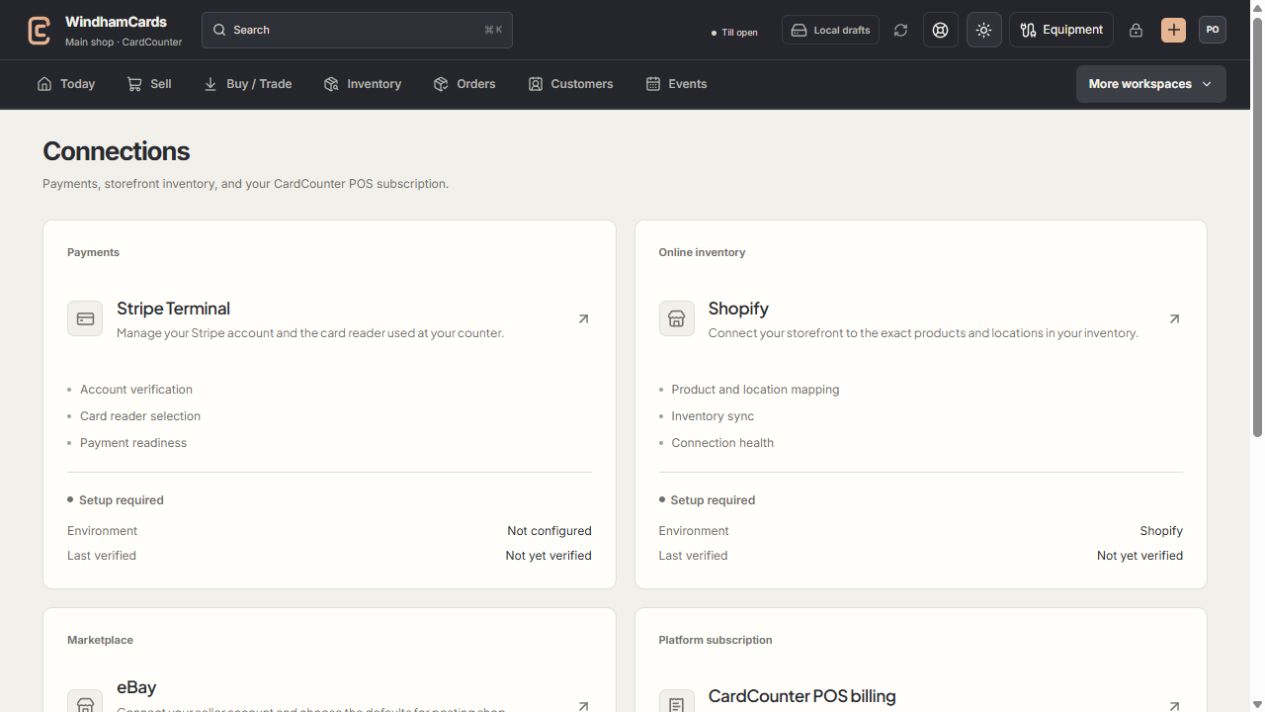Click the Equipment cable icon
This screenshot has width=1265, height=712.
pos(1028,30)
